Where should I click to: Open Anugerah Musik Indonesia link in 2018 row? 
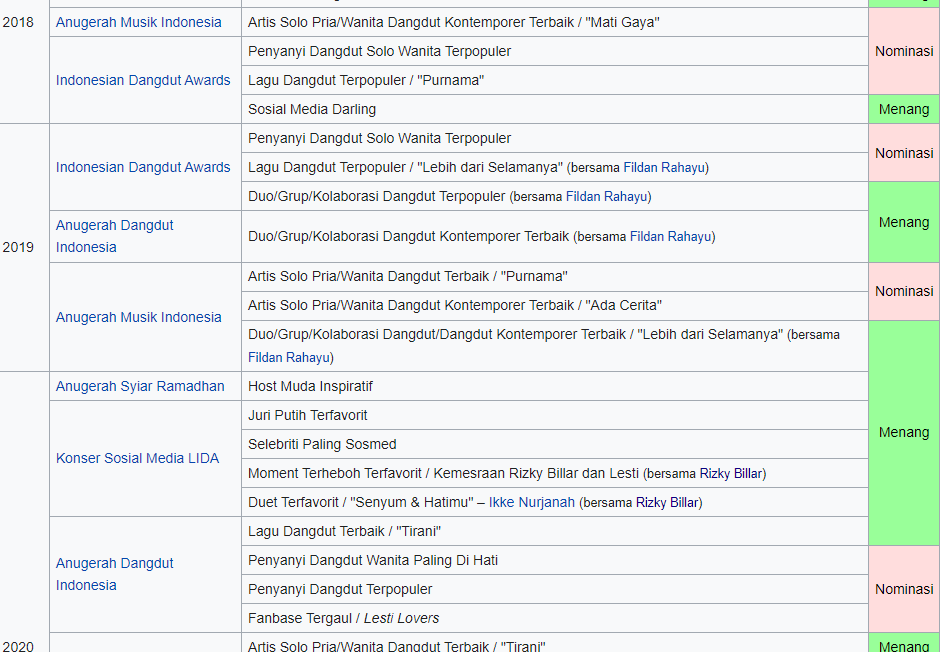(138, 22)
